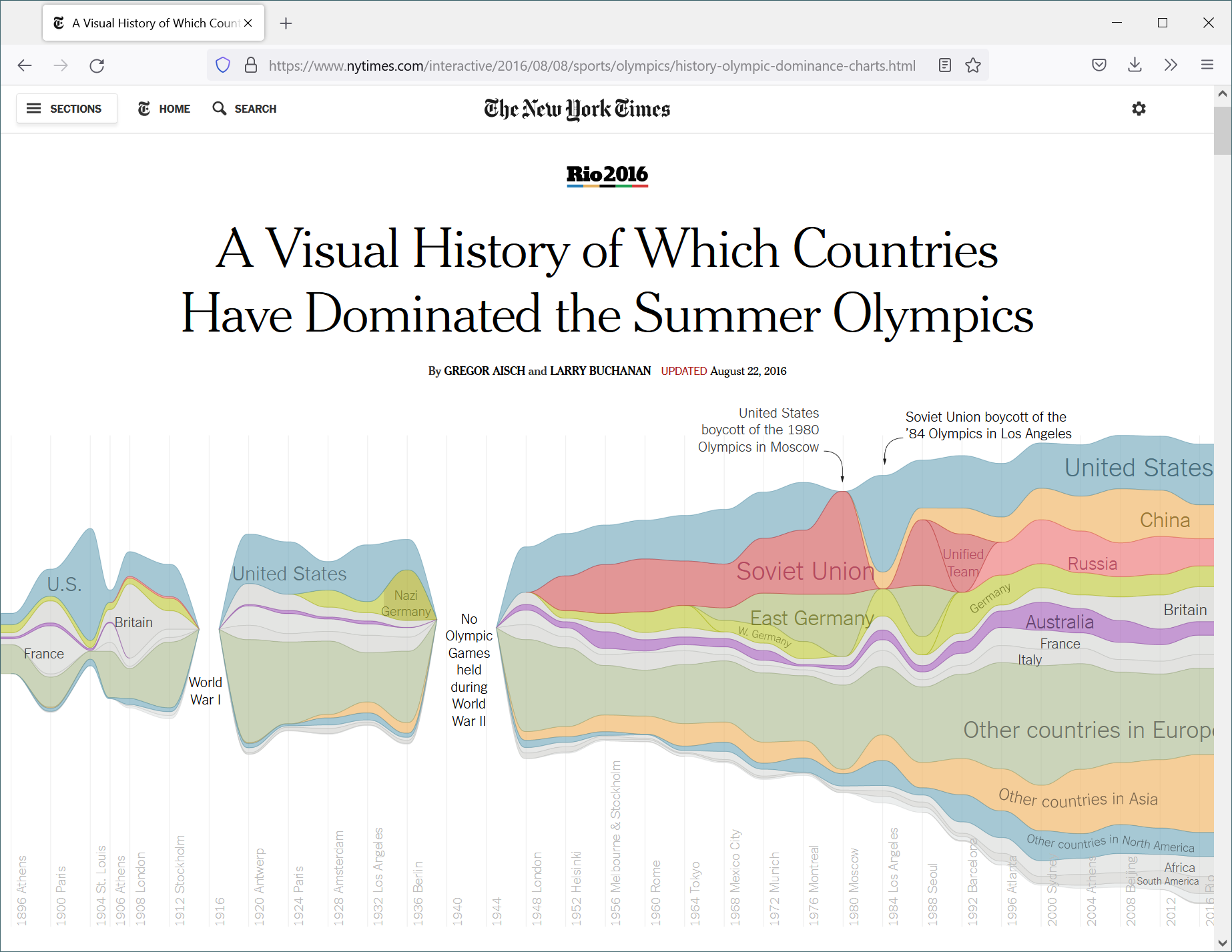Open the Rio 2016 section link
The width and height of the screenshot is (1232, 952).
click(607, 175)
